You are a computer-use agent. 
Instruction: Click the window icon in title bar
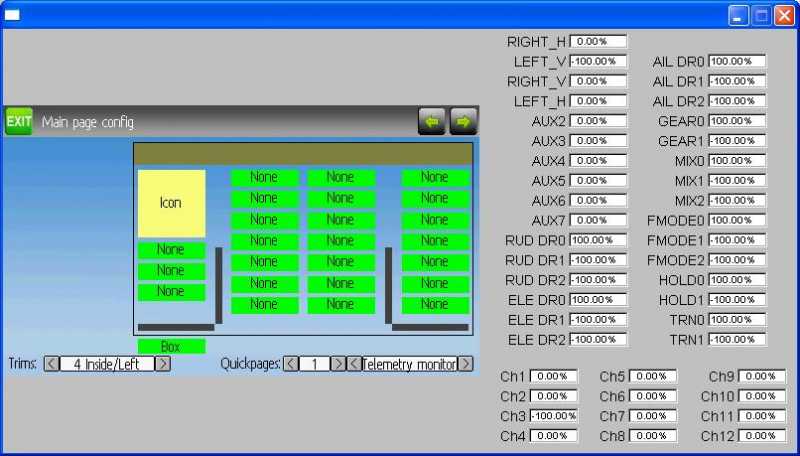[x=12, y=15]
